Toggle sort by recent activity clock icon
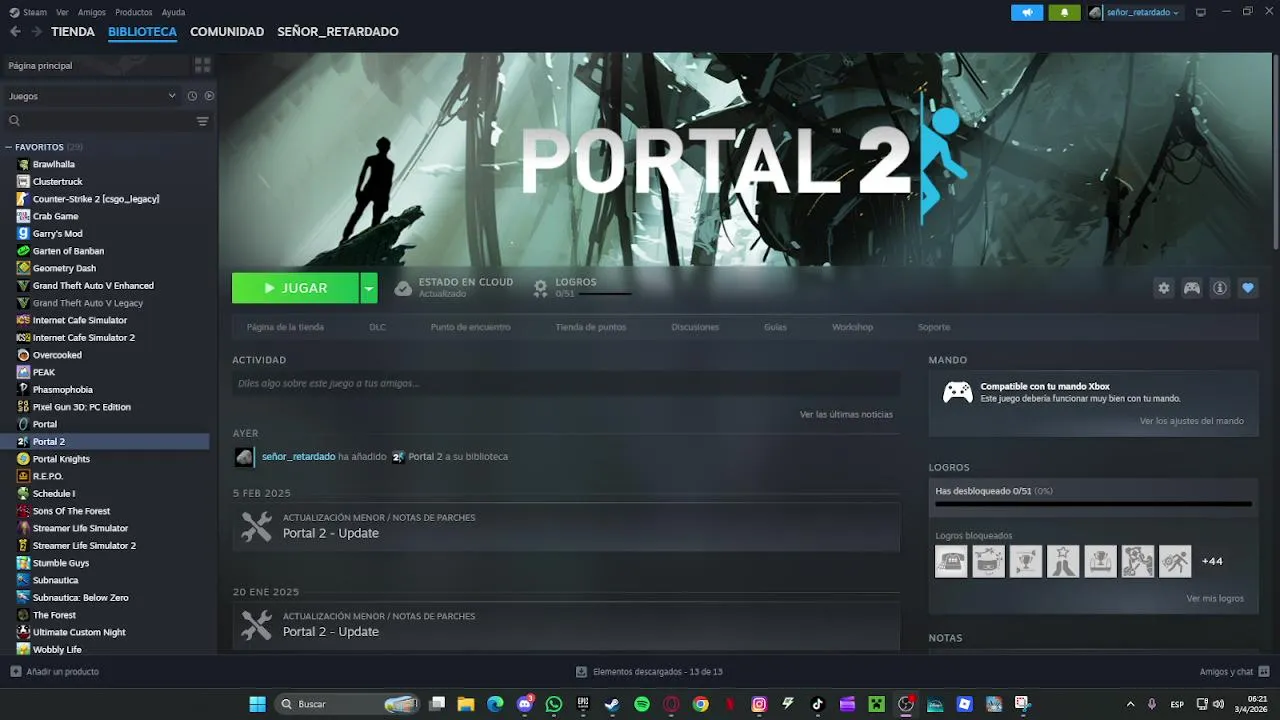The image size is (1280, 720). coord(192,96)
